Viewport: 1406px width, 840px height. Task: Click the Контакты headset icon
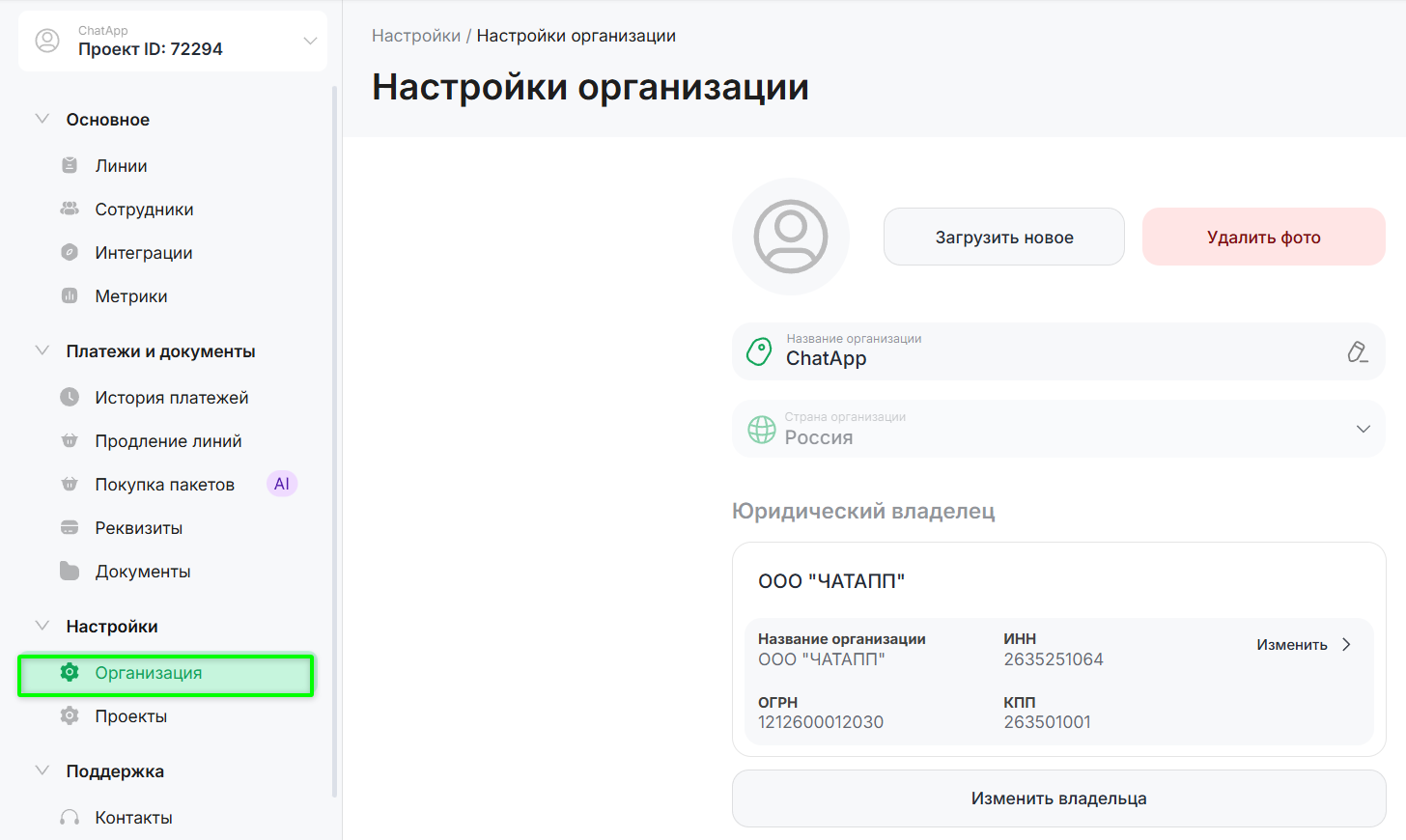(70, 818)
